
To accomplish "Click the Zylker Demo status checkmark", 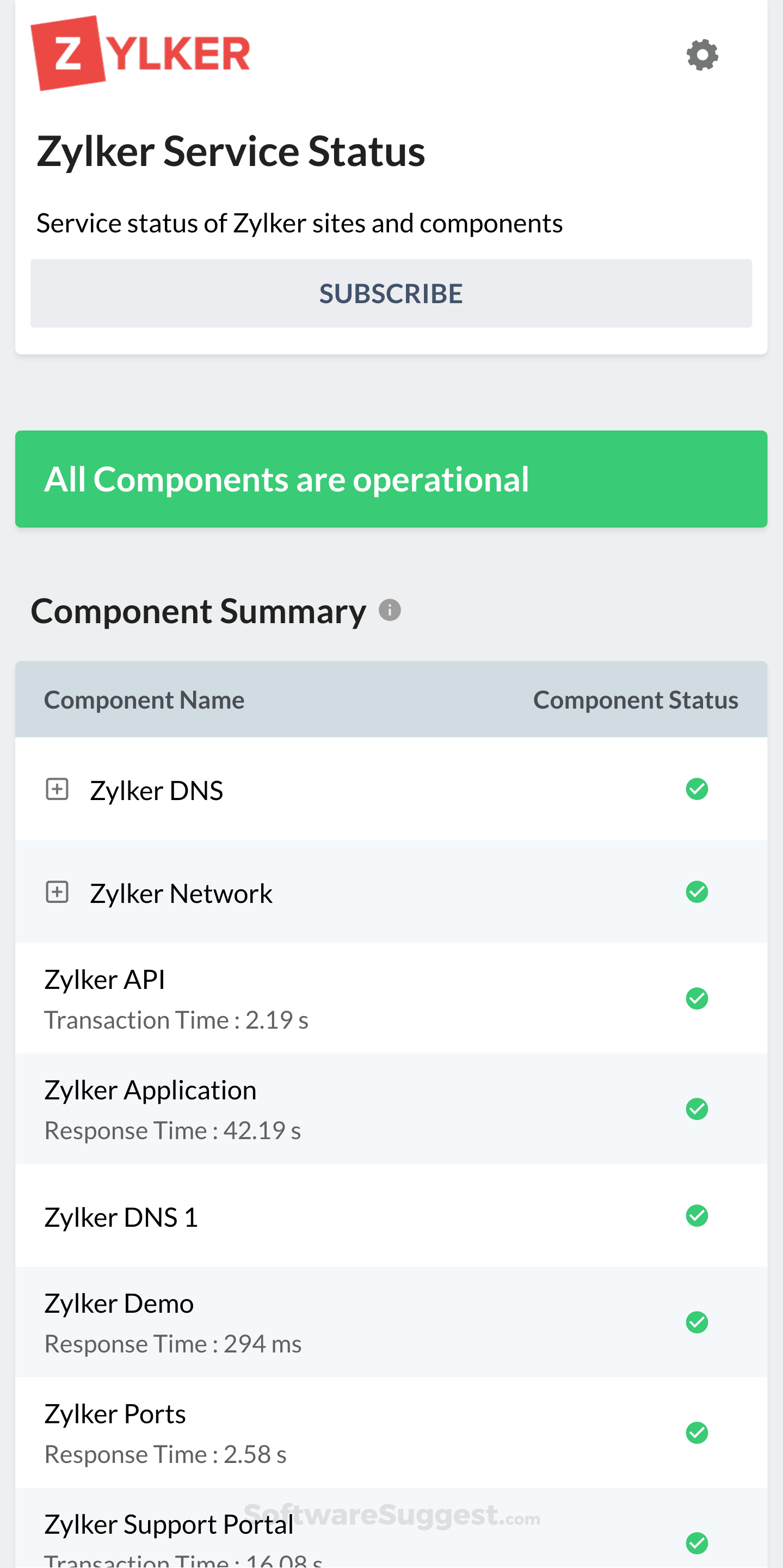I will [696, 1322].
